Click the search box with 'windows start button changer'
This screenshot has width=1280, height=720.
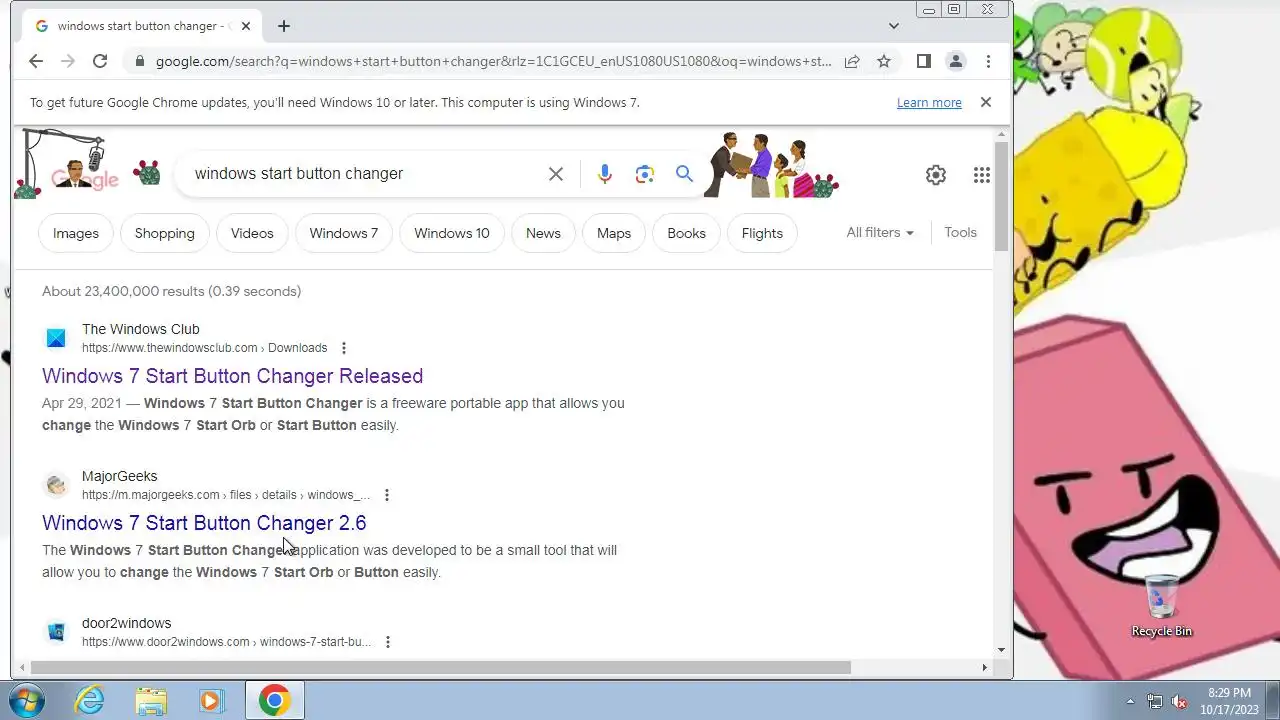pyautogui.click(x=370, y=174)
